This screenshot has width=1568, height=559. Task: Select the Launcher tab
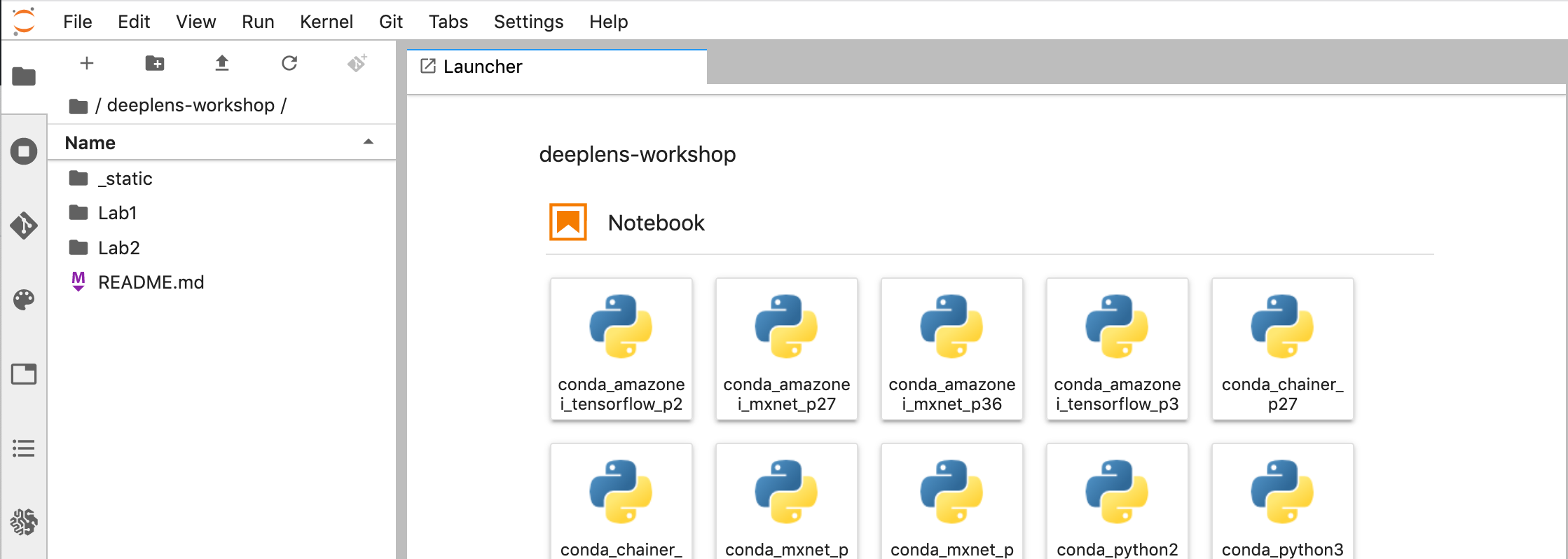(x=557, y=67)
